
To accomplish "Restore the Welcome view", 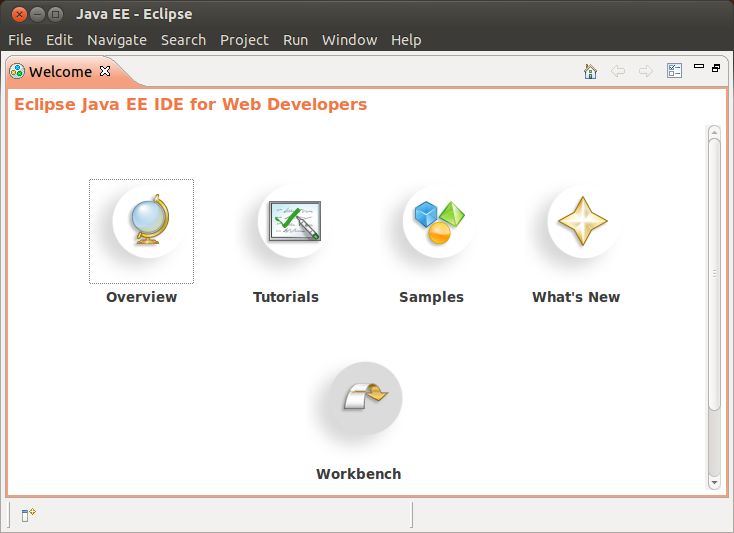I will coord(716,68).
